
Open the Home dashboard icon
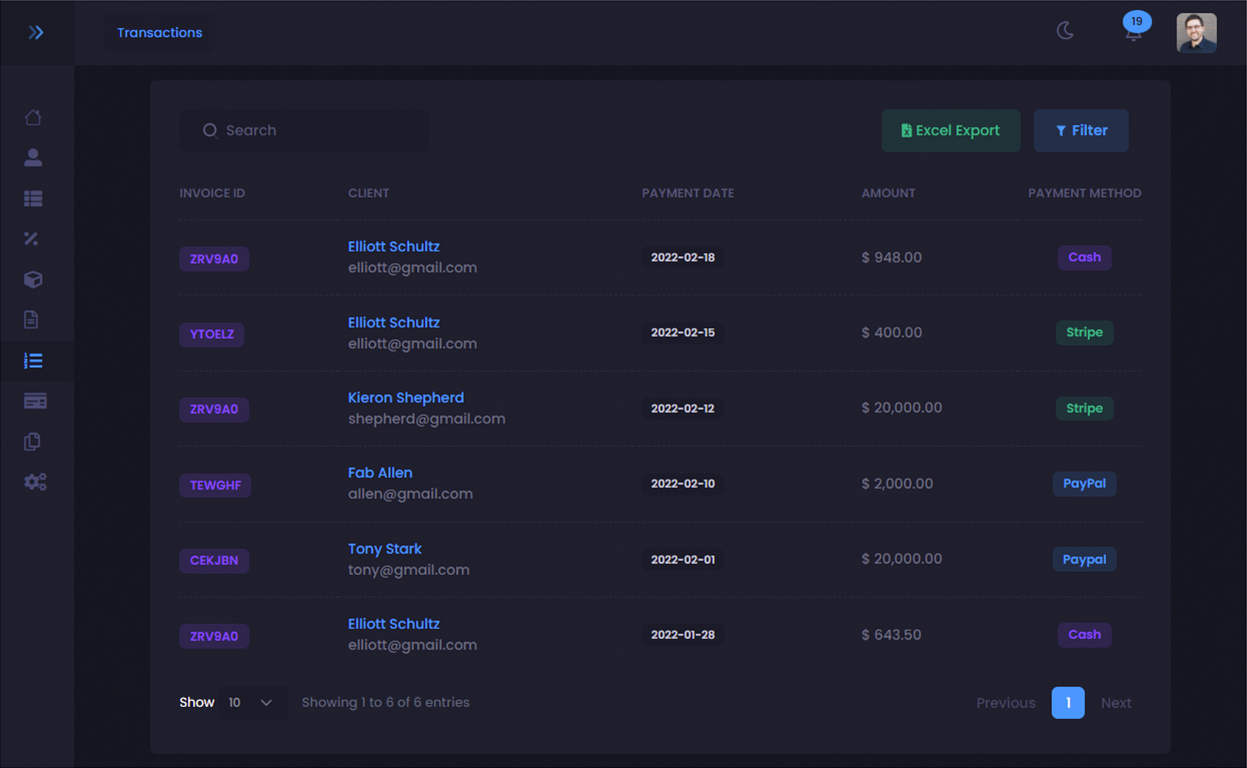33,117
